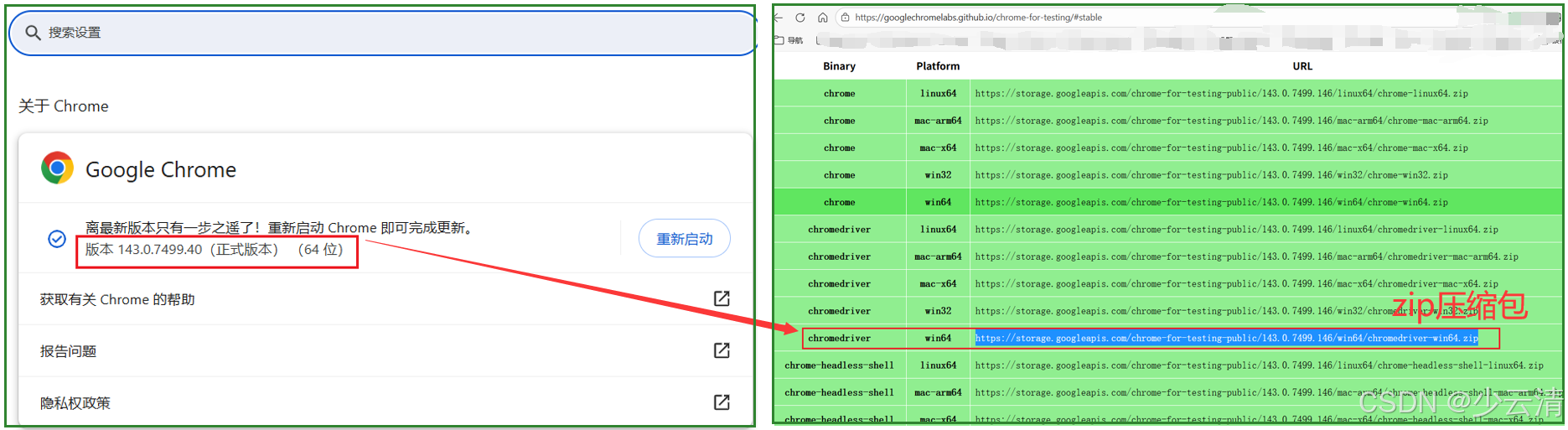Click the blue update checkmark icon

pos(57,239)
